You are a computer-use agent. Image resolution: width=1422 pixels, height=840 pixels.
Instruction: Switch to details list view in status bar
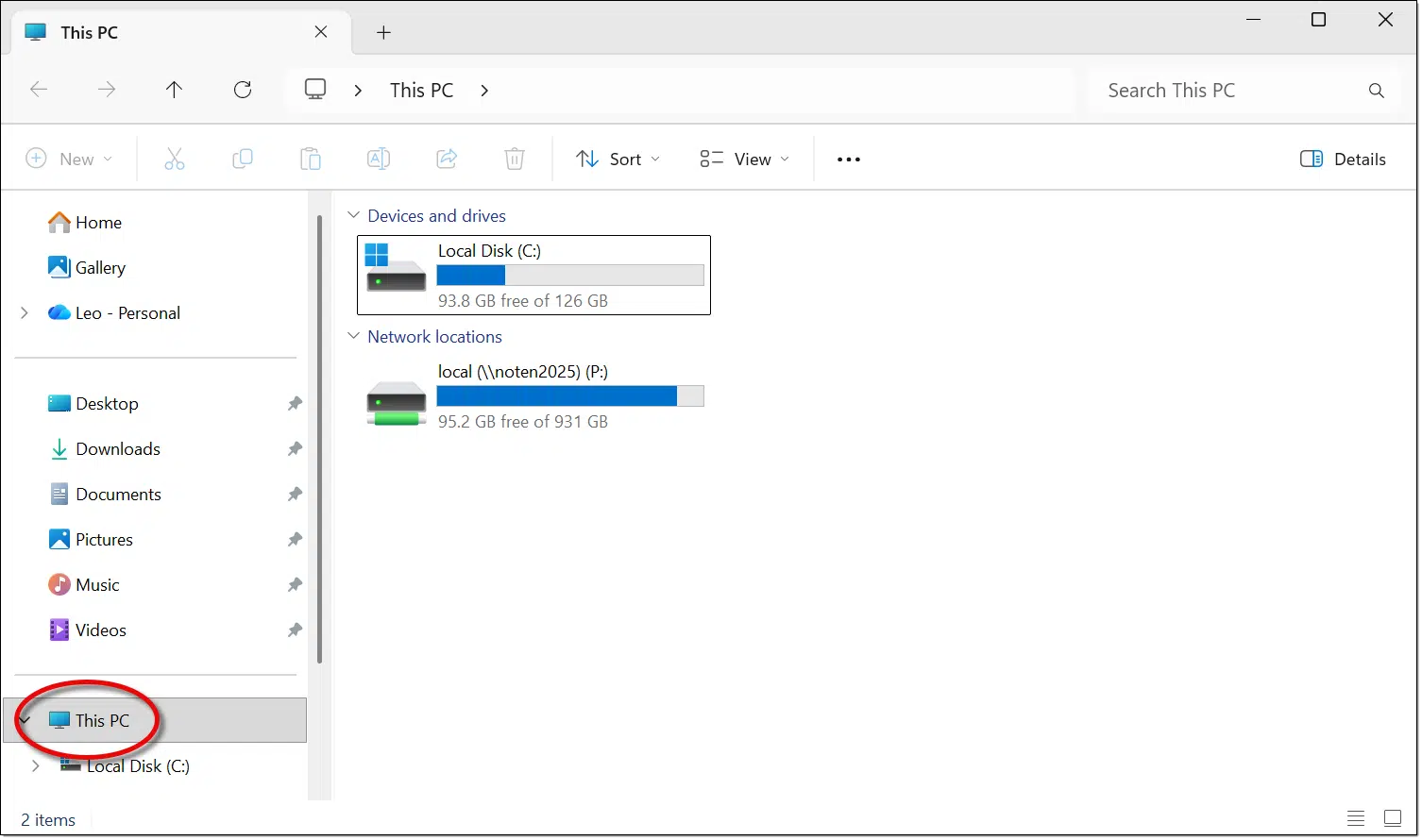click(1356, 818)
